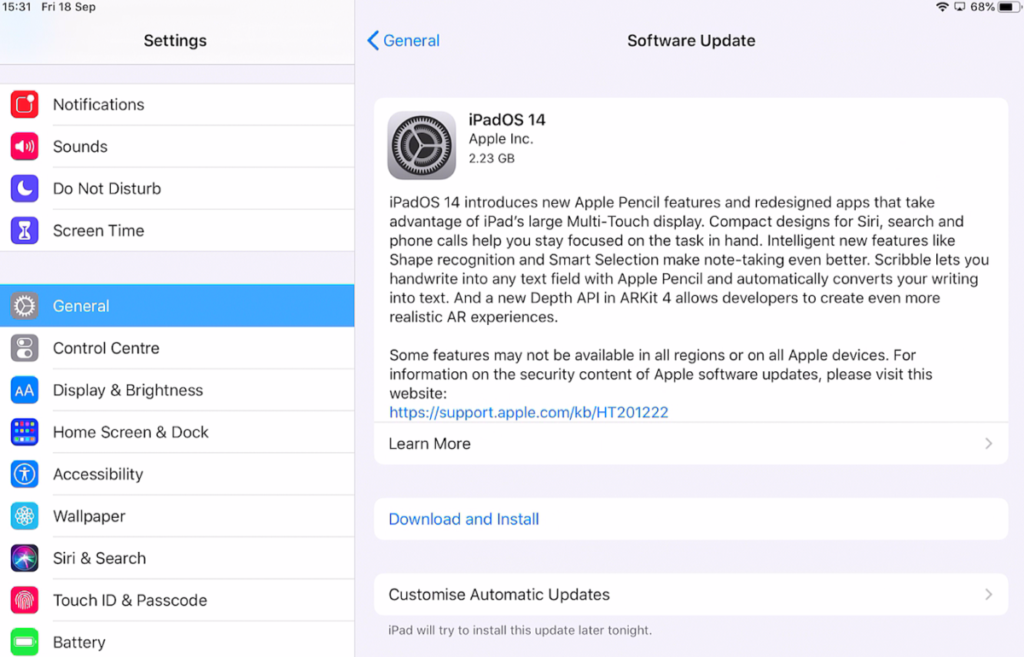Tap the Sounds speaker icon
Viewport: 1024px width, 657px height.
pyautogui.click(x=24, y=146)
